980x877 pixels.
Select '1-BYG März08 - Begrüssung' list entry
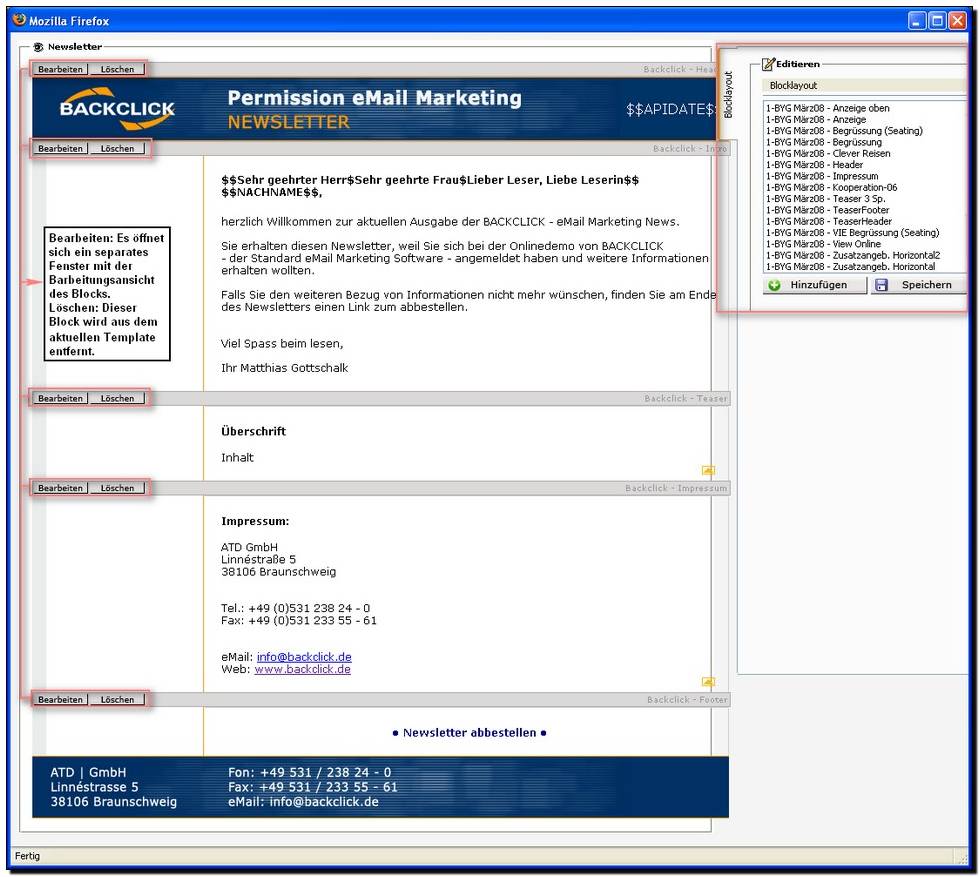coord(824,142)
